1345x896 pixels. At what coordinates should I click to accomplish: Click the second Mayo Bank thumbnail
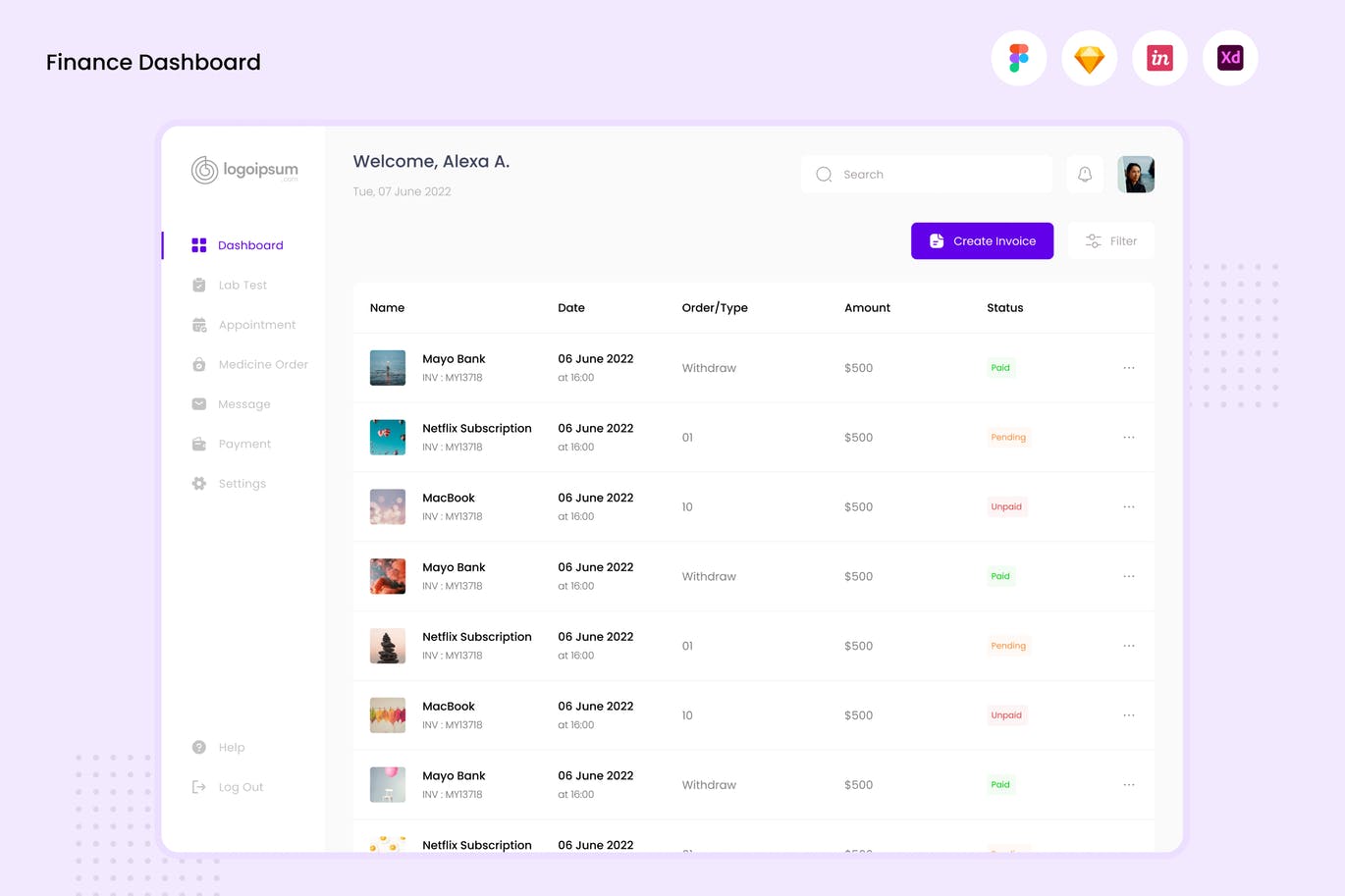pyautogui.click(x=388, y=577)
